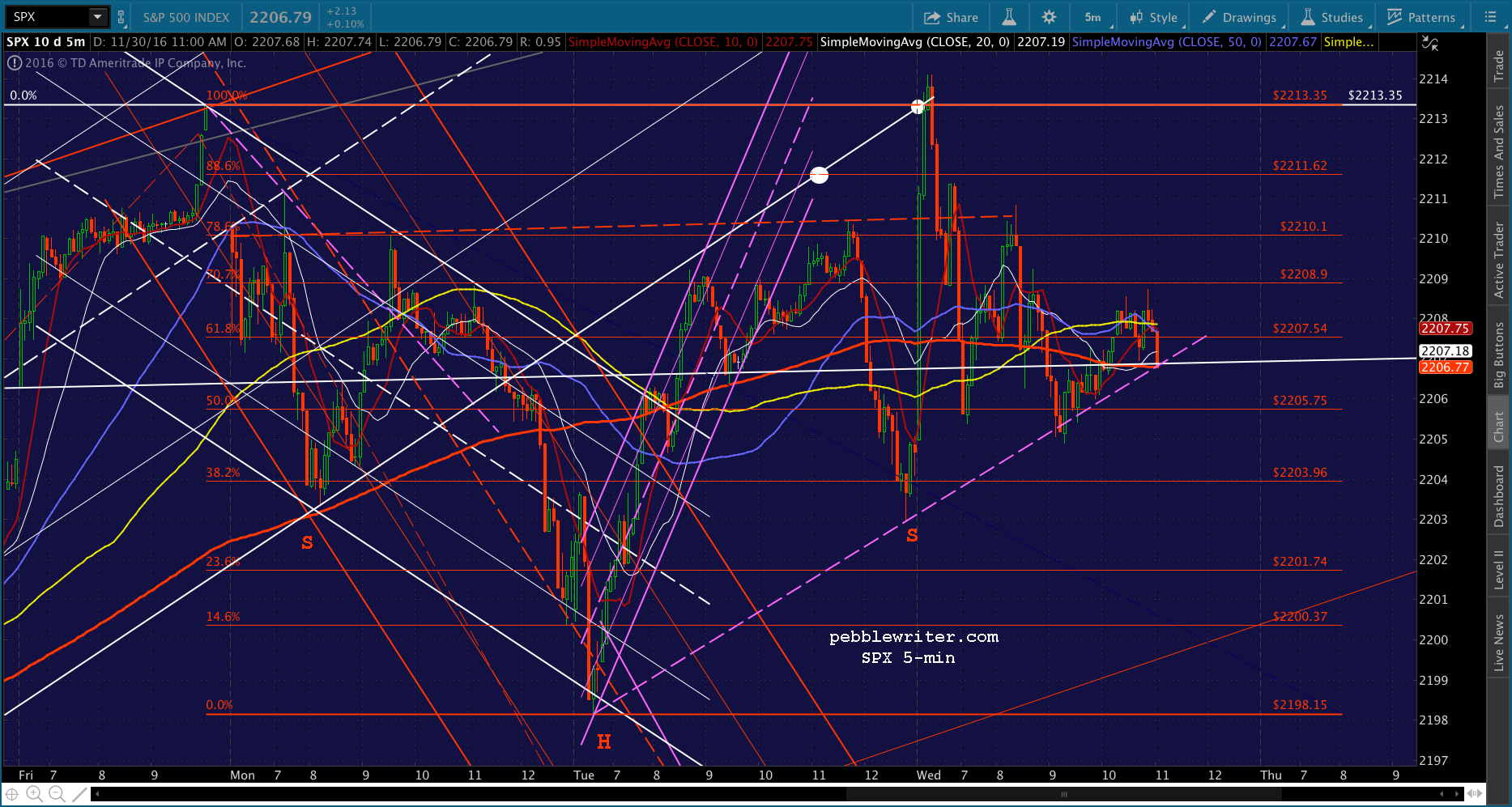This screenshot has height=807, width=1512.
Task: Click the Share arrow icon
Action: (x=932, y=17)
